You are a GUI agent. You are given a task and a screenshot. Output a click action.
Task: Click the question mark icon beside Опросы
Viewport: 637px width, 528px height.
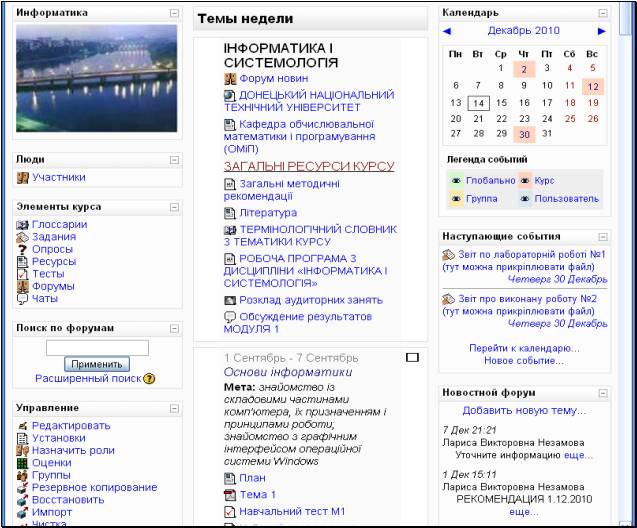[x=23, y=249]
